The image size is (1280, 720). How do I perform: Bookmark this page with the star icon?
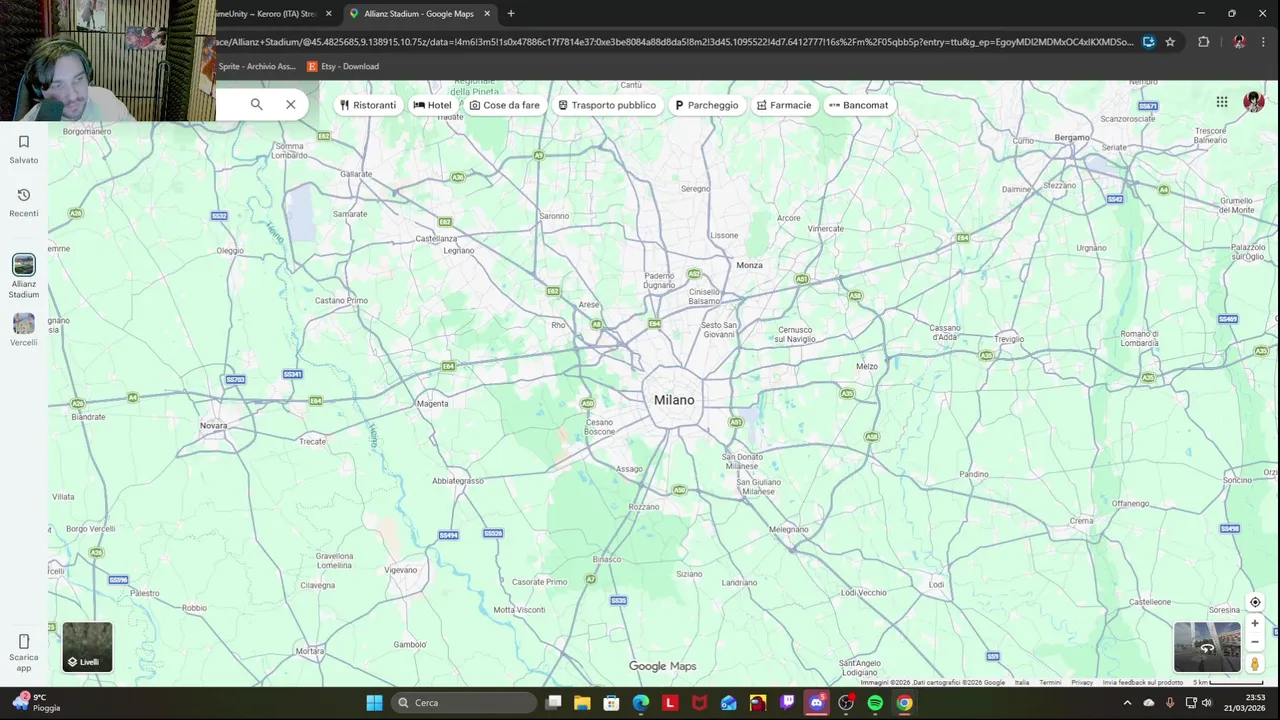coord(1170,42)
